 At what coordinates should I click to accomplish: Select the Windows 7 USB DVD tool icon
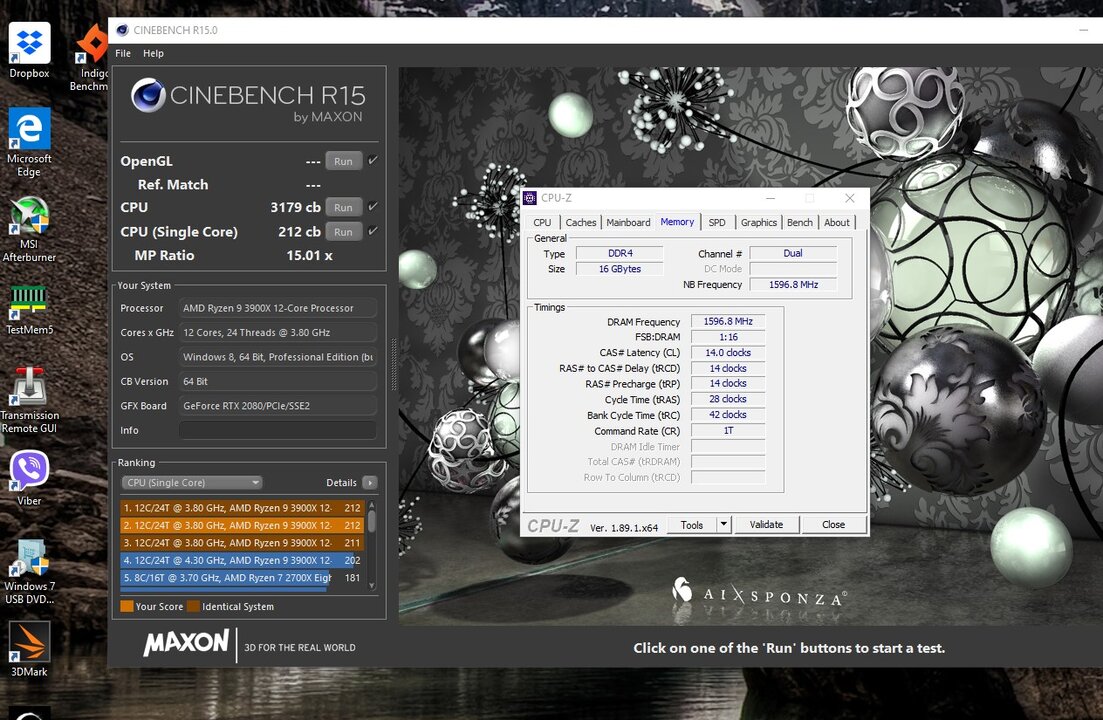click(29, 572)
